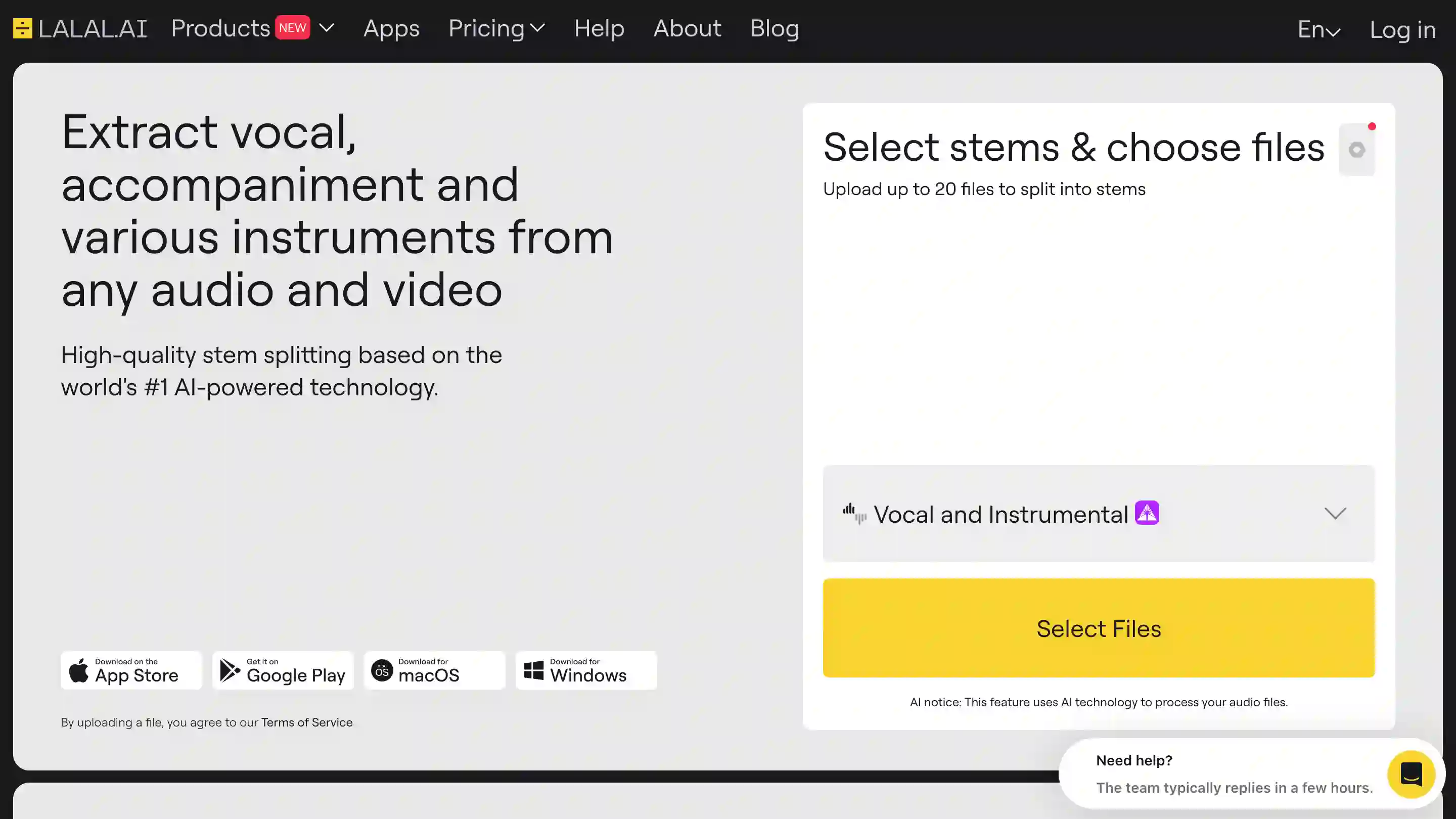Click the purple badge icon beside Vocal and Instrumental

tap(1147, 513)
